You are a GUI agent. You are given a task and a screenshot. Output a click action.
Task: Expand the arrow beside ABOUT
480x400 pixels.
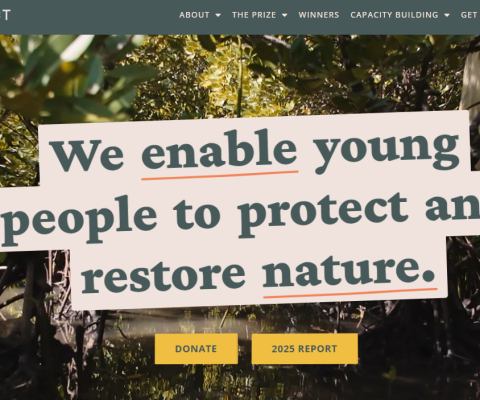pos(218,15)
